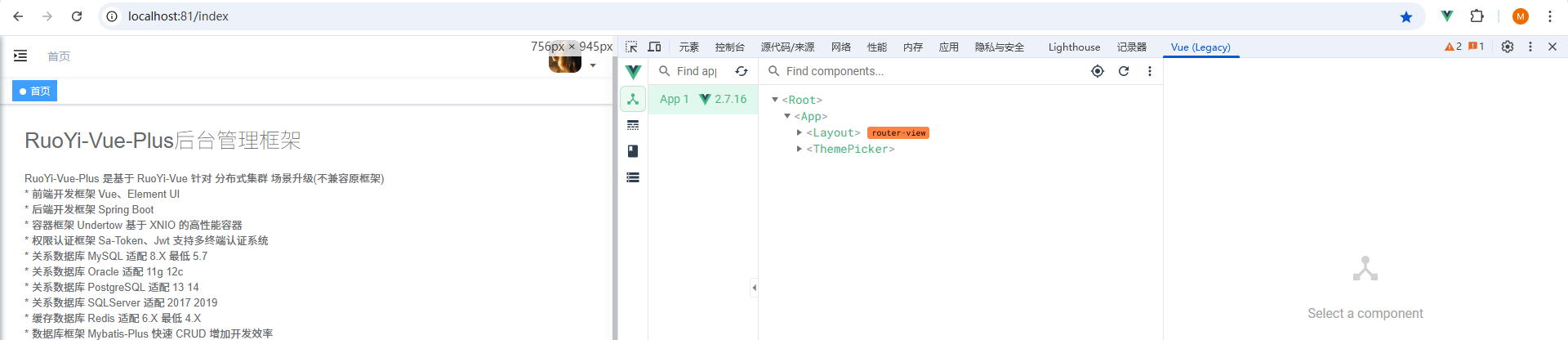Screen dimensions: 1568x340
Task: Activate select component in page target
Action: point(1098,71)
